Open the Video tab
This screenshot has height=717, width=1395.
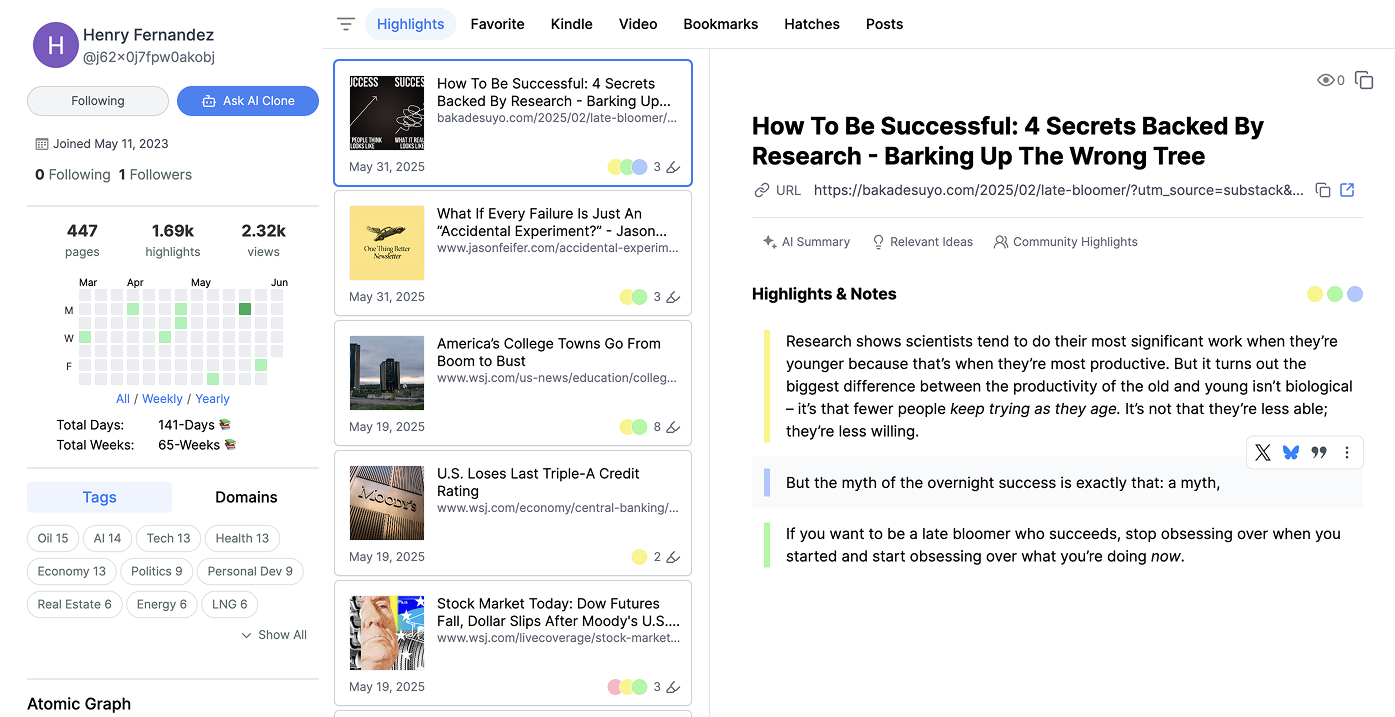coord(638,24)
